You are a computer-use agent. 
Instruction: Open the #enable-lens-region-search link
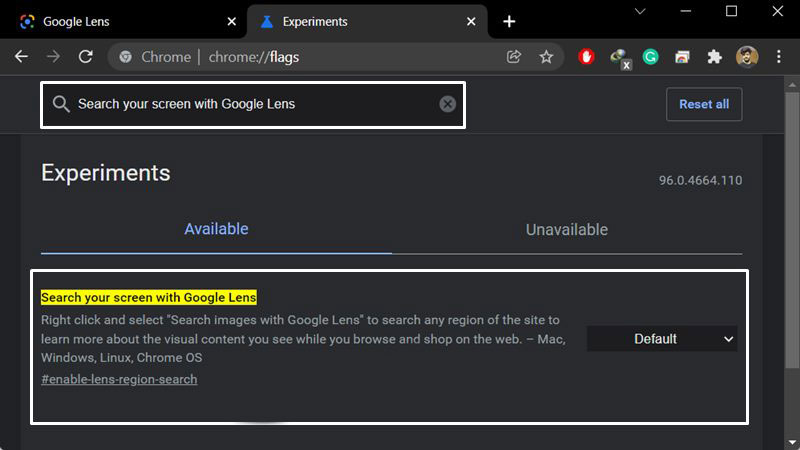click(x=119, y=380)
